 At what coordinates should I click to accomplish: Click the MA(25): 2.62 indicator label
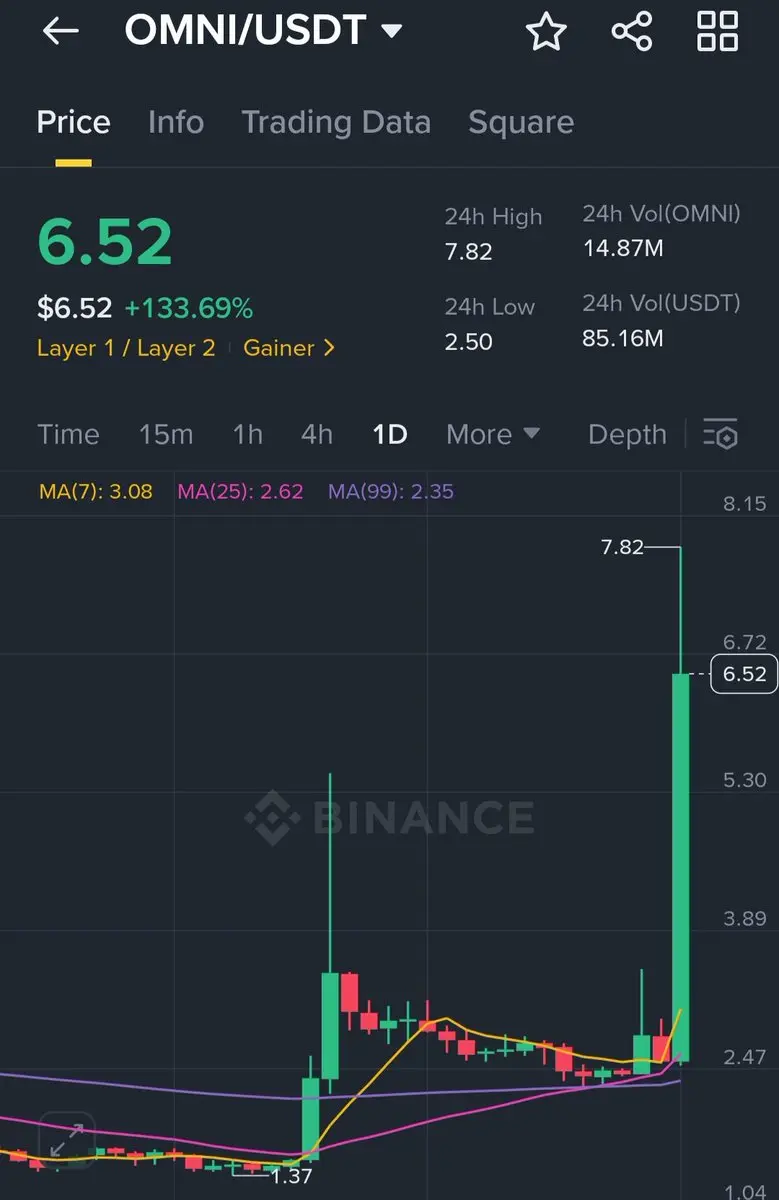[x=240, y=491]
